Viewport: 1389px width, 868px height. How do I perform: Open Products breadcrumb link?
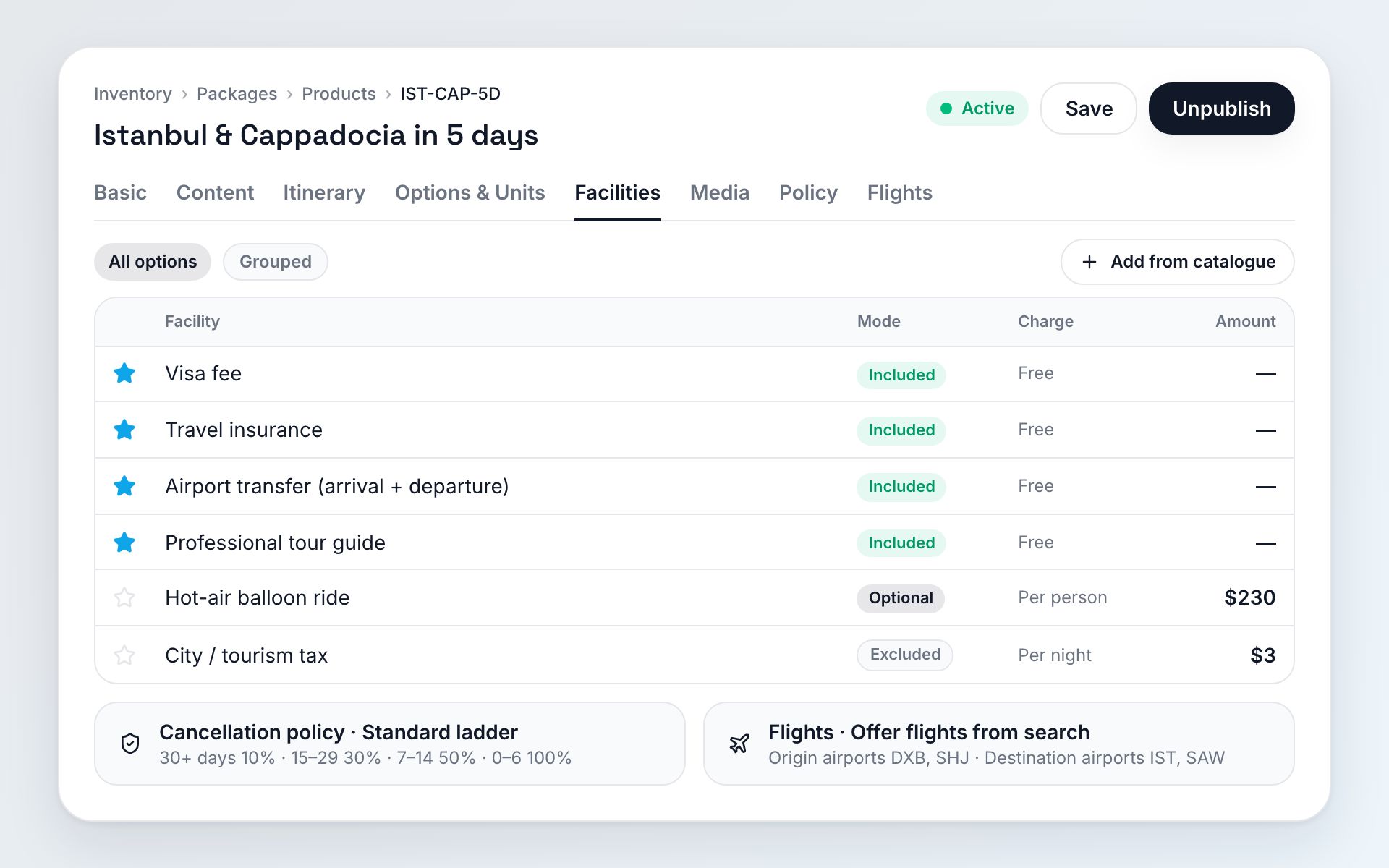339,94
